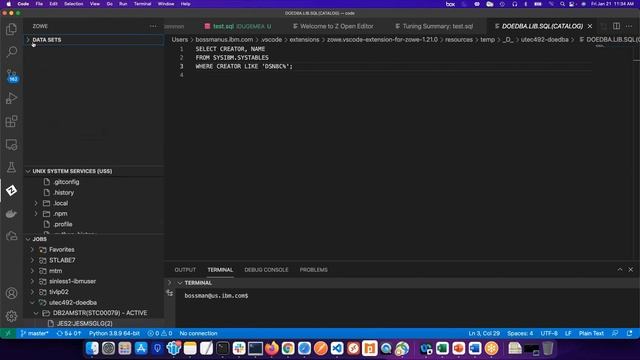Open Zowe panel Views and More Actions
The width and height of the screenshot is (640, 360).
coord(153,26)
